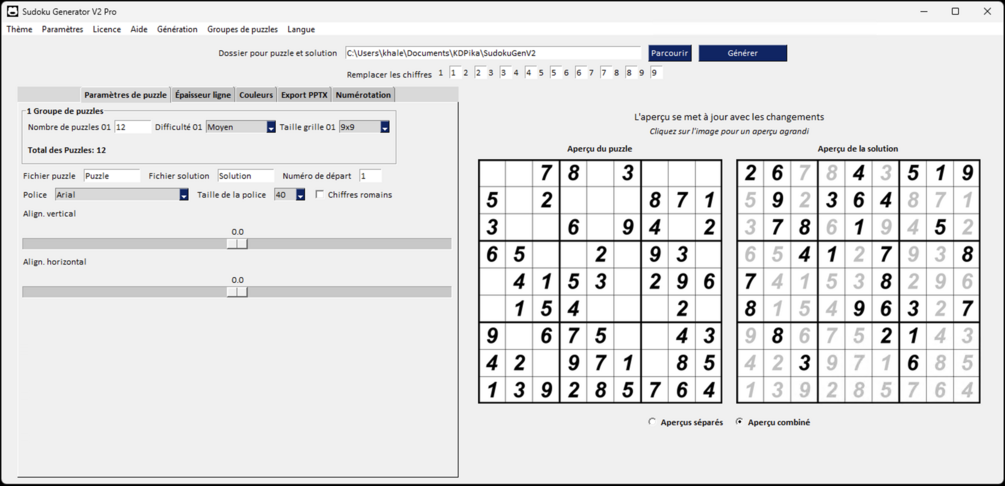Expand the Taille de la police dropdown
This screenshot has width=1005, height=486.
pyautogui.click(x=300, y=194)
